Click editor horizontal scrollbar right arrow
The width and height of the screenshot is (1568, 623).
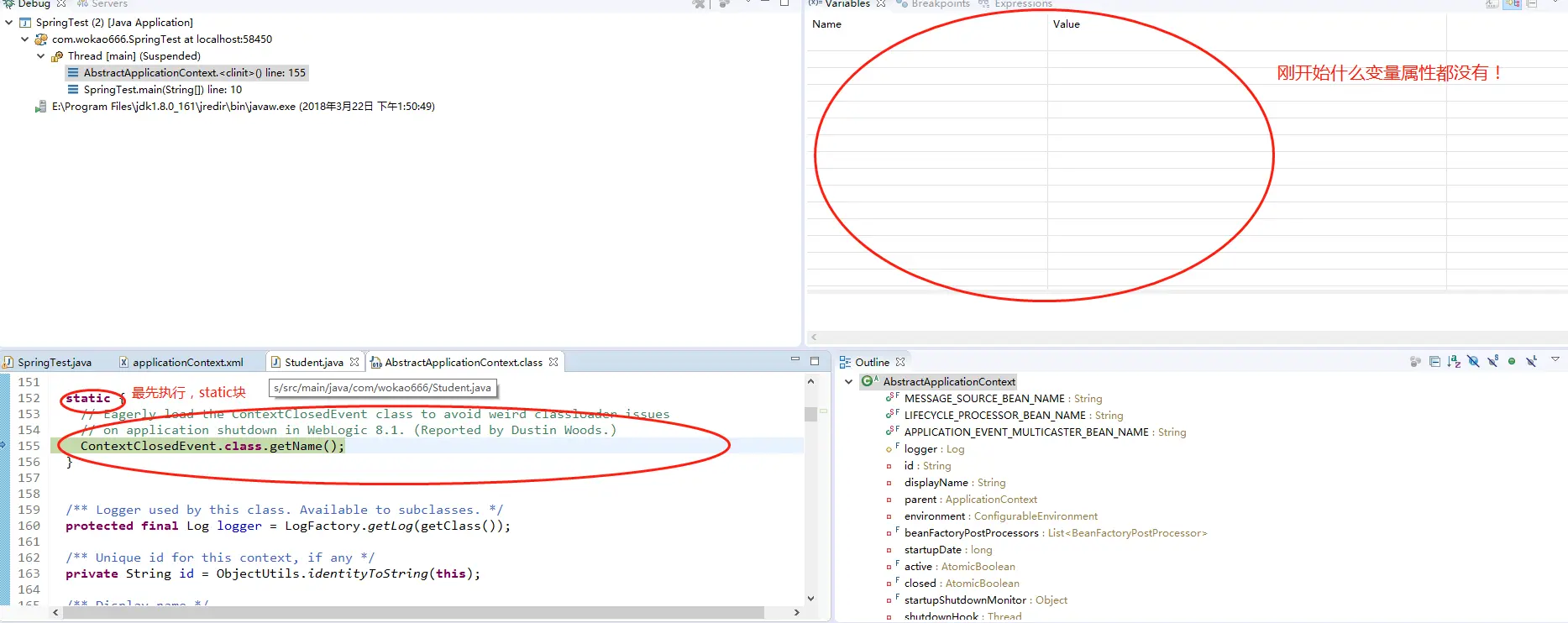point(796,612)
